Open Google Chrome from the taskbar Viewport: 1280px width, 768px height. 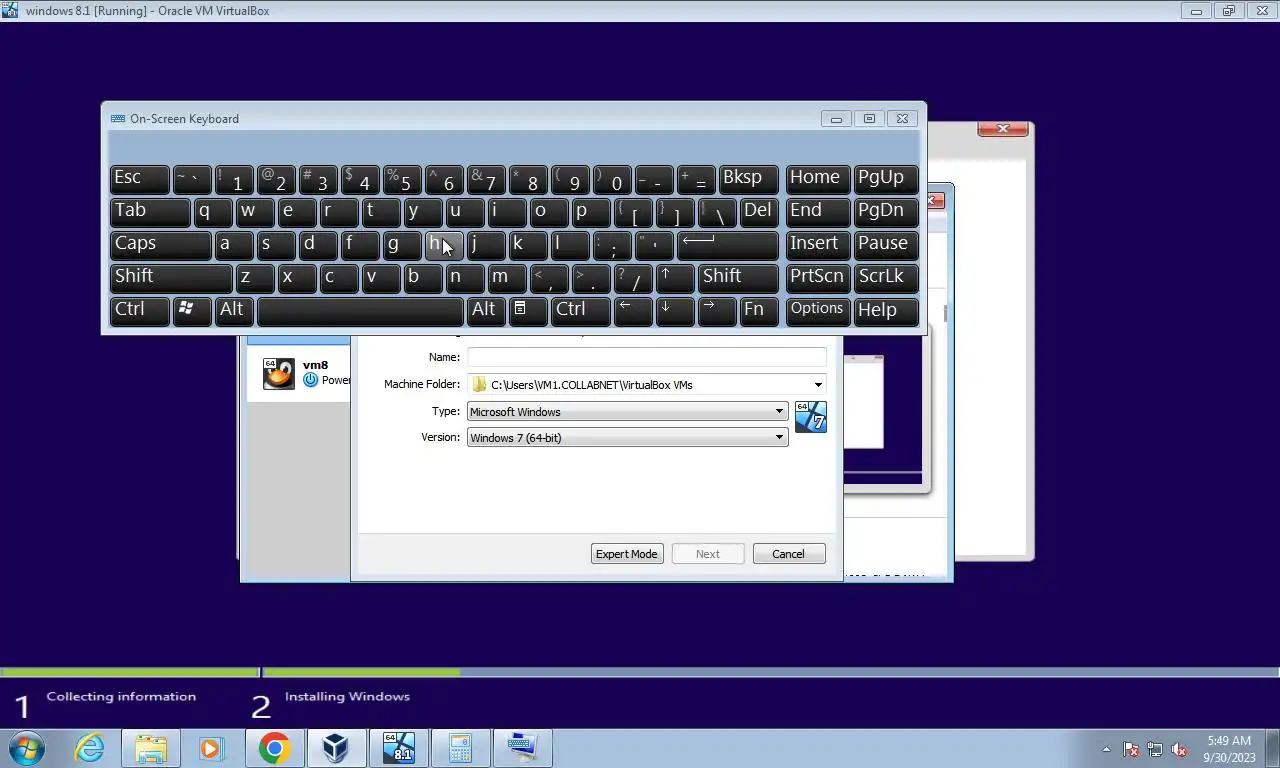pyautogui.click(x=274, y=748)
